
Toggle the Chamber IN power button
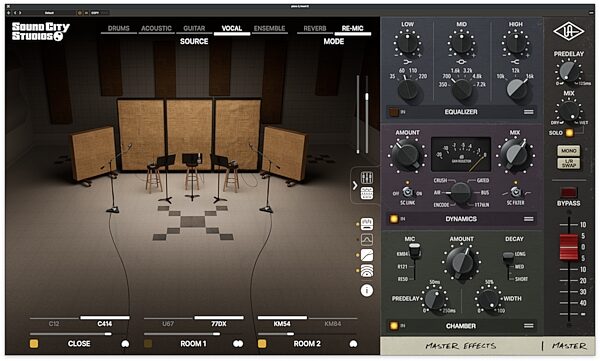[393, 326]
